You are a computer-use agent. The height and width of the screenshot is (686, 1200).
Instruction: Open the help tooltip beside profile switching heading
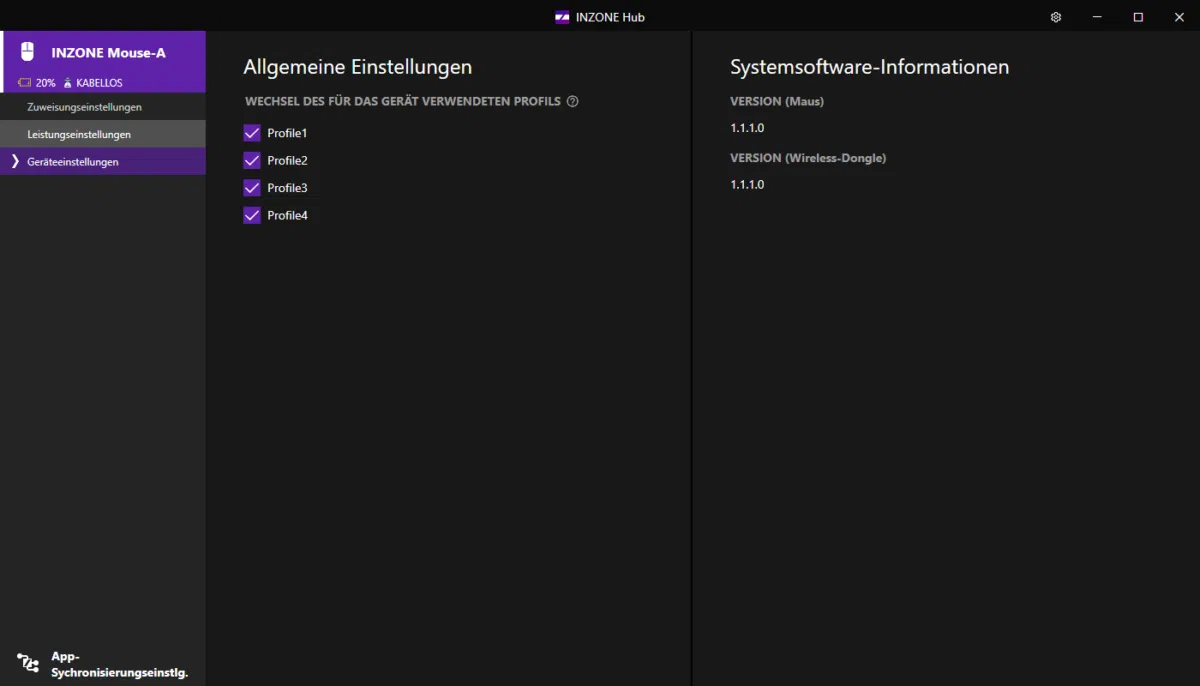click(573, 101)
